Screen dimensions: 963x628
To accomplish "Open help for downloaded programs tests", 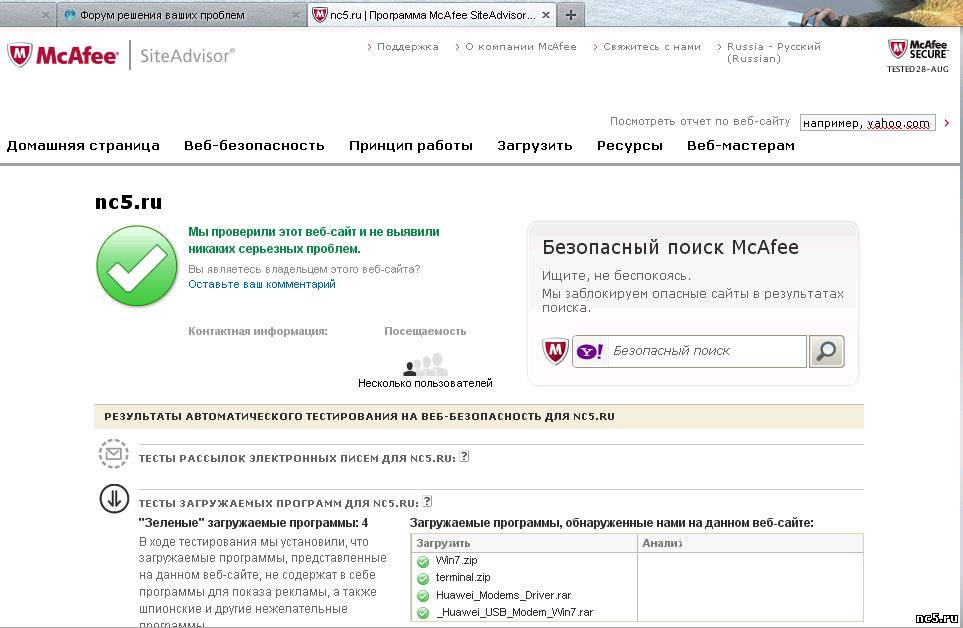I will tap(427, 501).
